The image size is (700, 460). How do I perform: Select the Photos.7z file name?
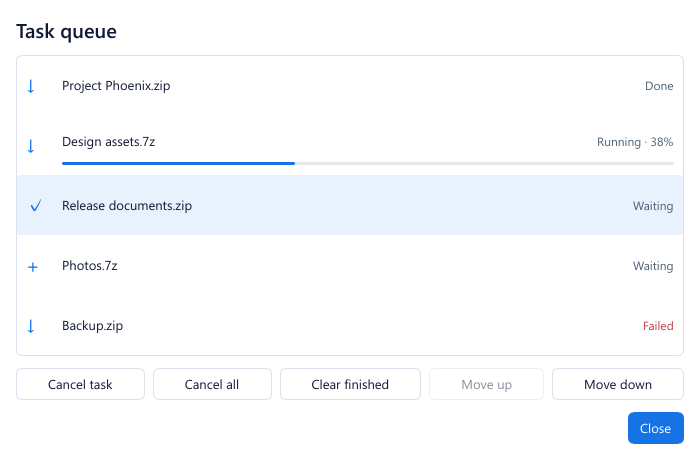click(x=90, y=266)
